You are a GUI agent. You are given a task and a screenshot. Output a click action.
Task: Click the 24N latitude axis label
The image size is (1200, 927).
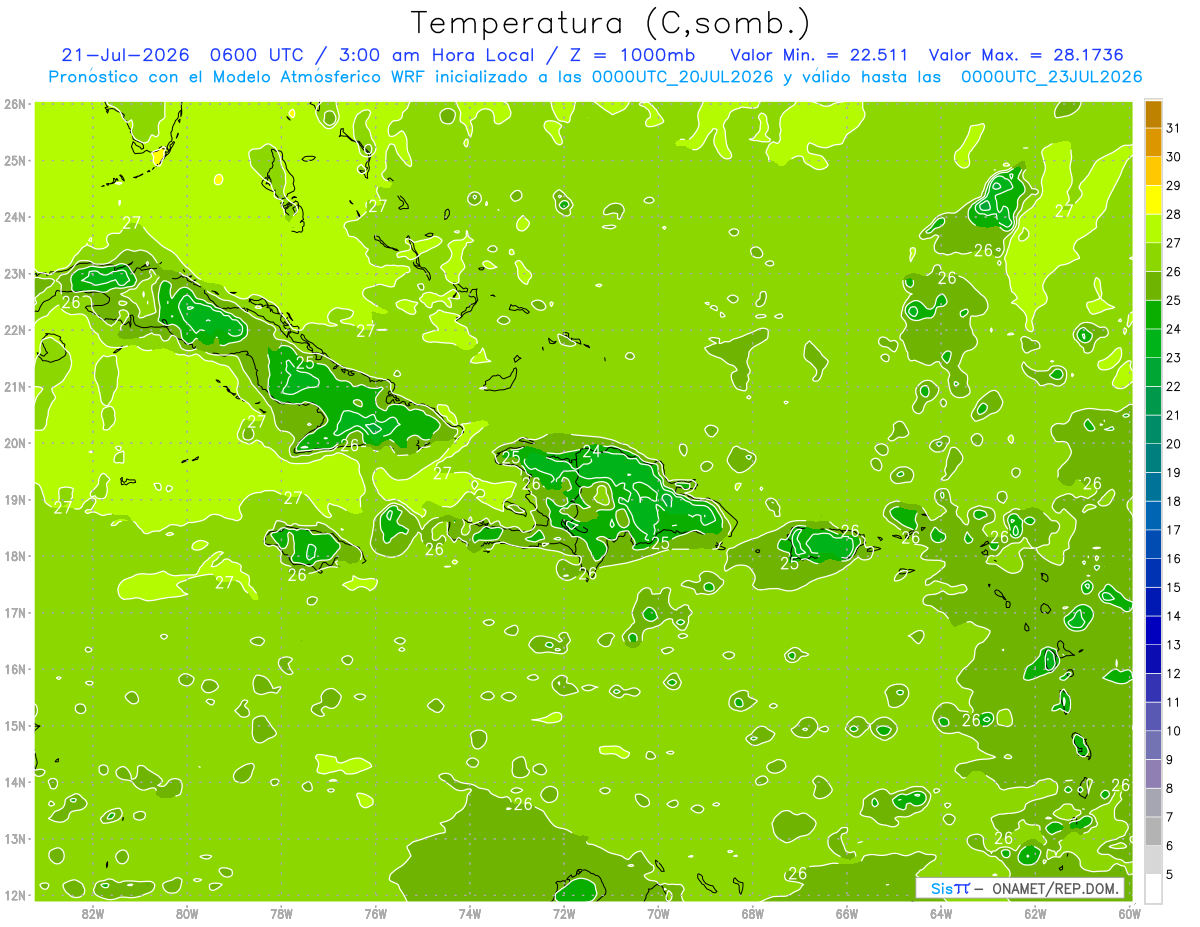[15, 217]
